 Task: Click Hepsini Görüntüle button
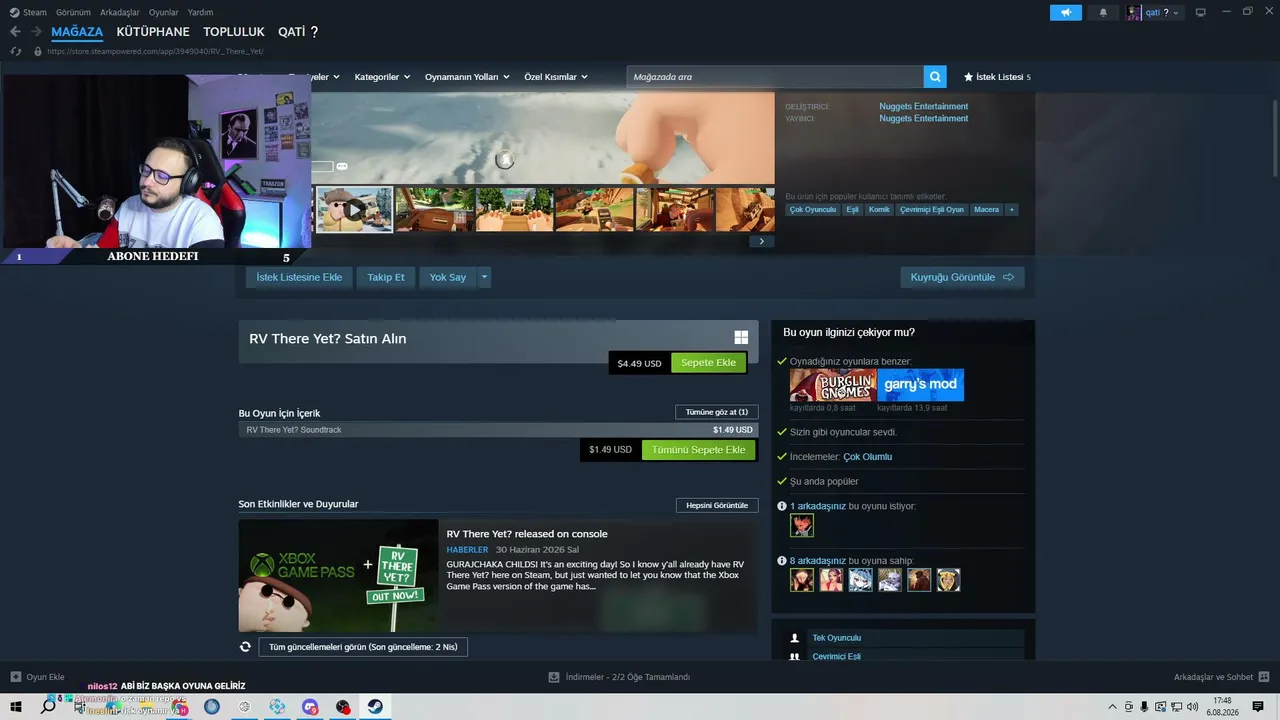click(717, 505)
